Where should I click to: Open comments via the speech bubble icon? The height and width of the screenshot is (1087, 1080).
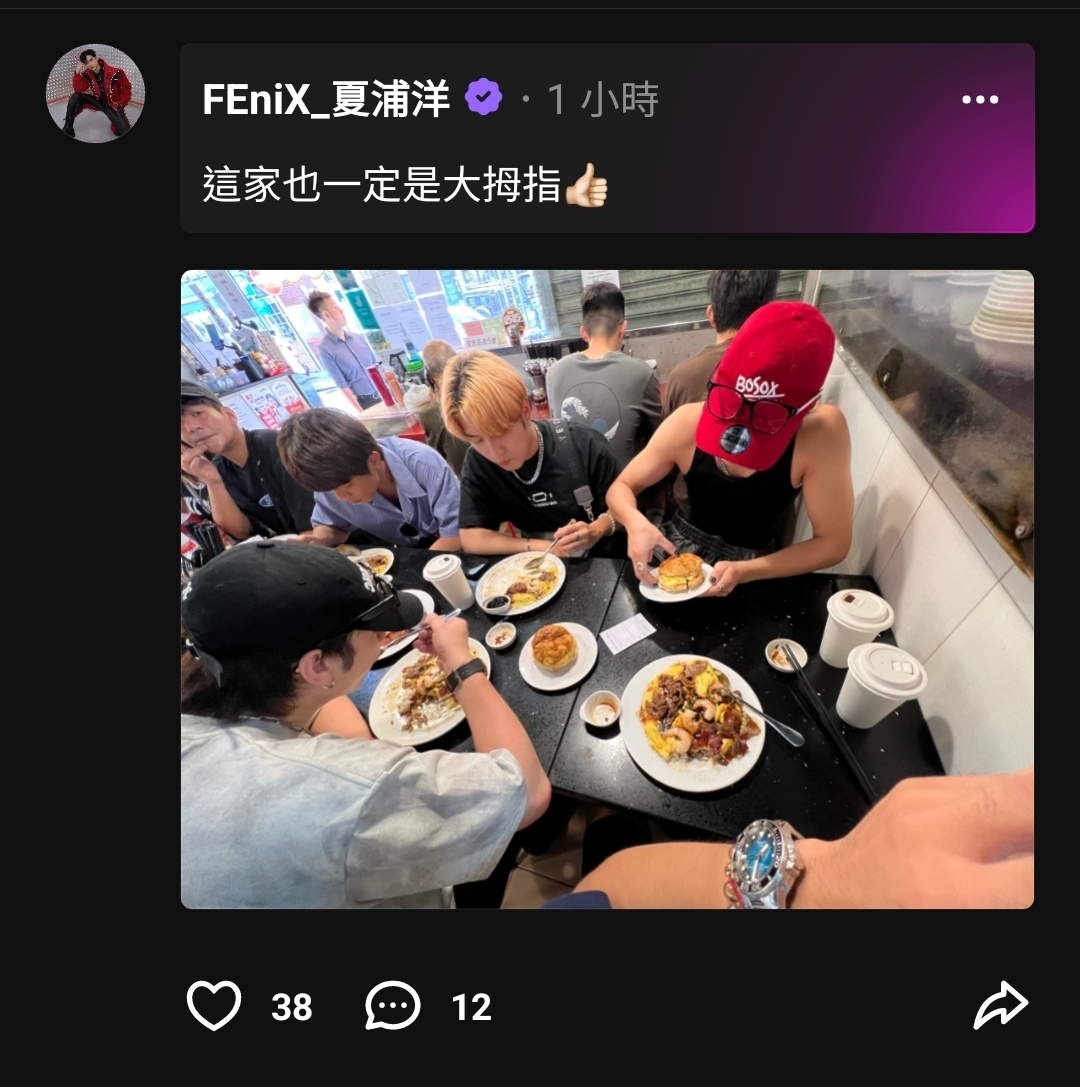tap(392, 1005)
